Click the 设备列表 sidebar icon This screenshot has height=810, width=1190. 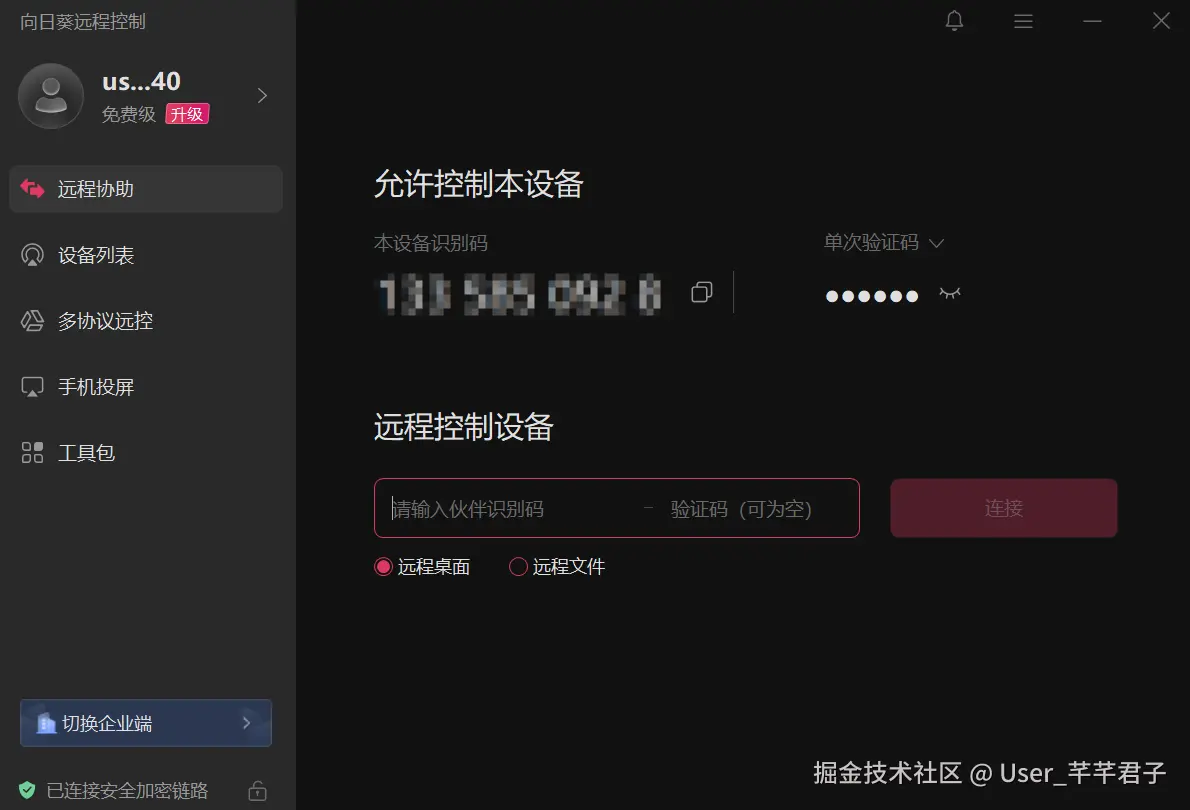32,255
